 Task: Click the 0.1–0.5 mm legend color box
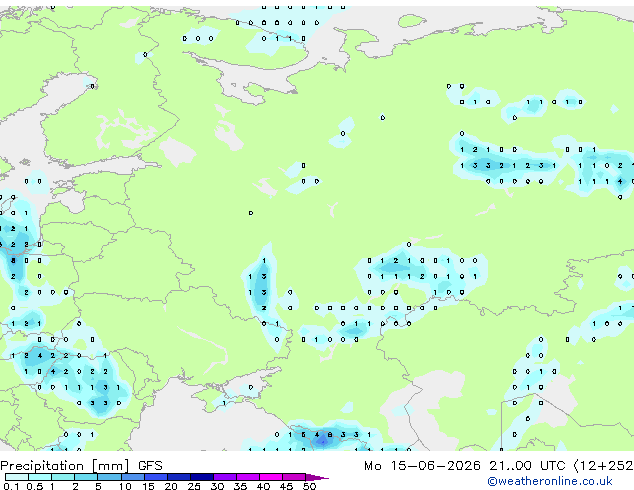pos(17,477)
